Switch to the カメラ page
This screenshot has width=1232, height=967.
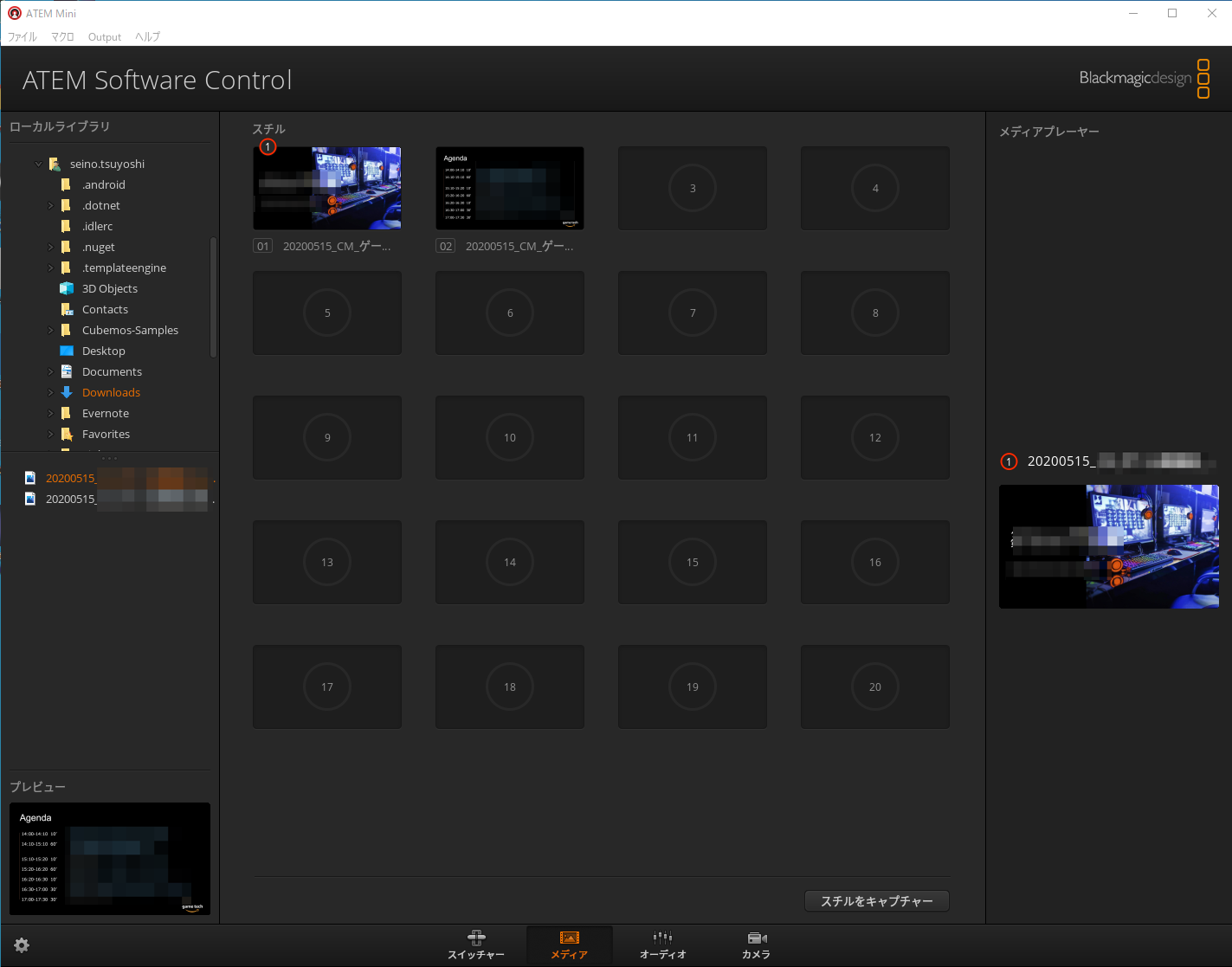[756, 945]
